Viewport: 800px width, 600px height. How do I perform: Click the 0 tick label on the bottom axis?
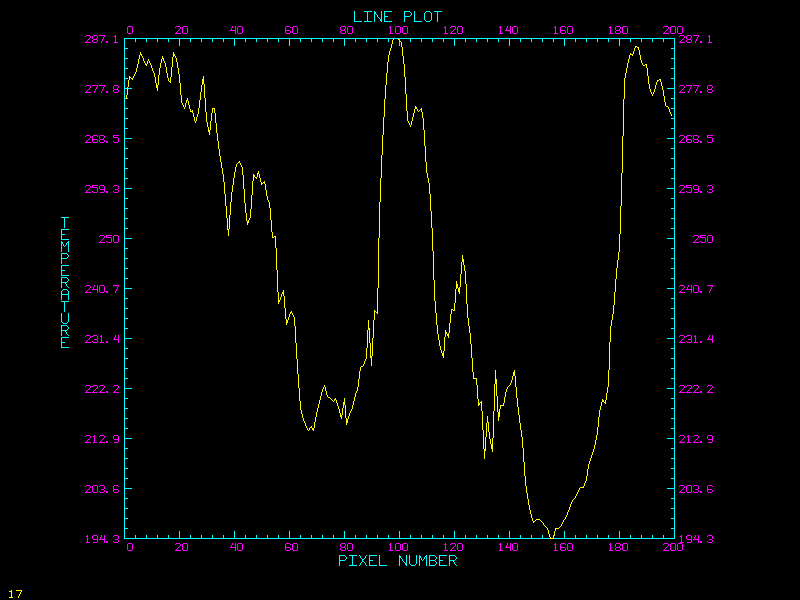click(130, 547)
